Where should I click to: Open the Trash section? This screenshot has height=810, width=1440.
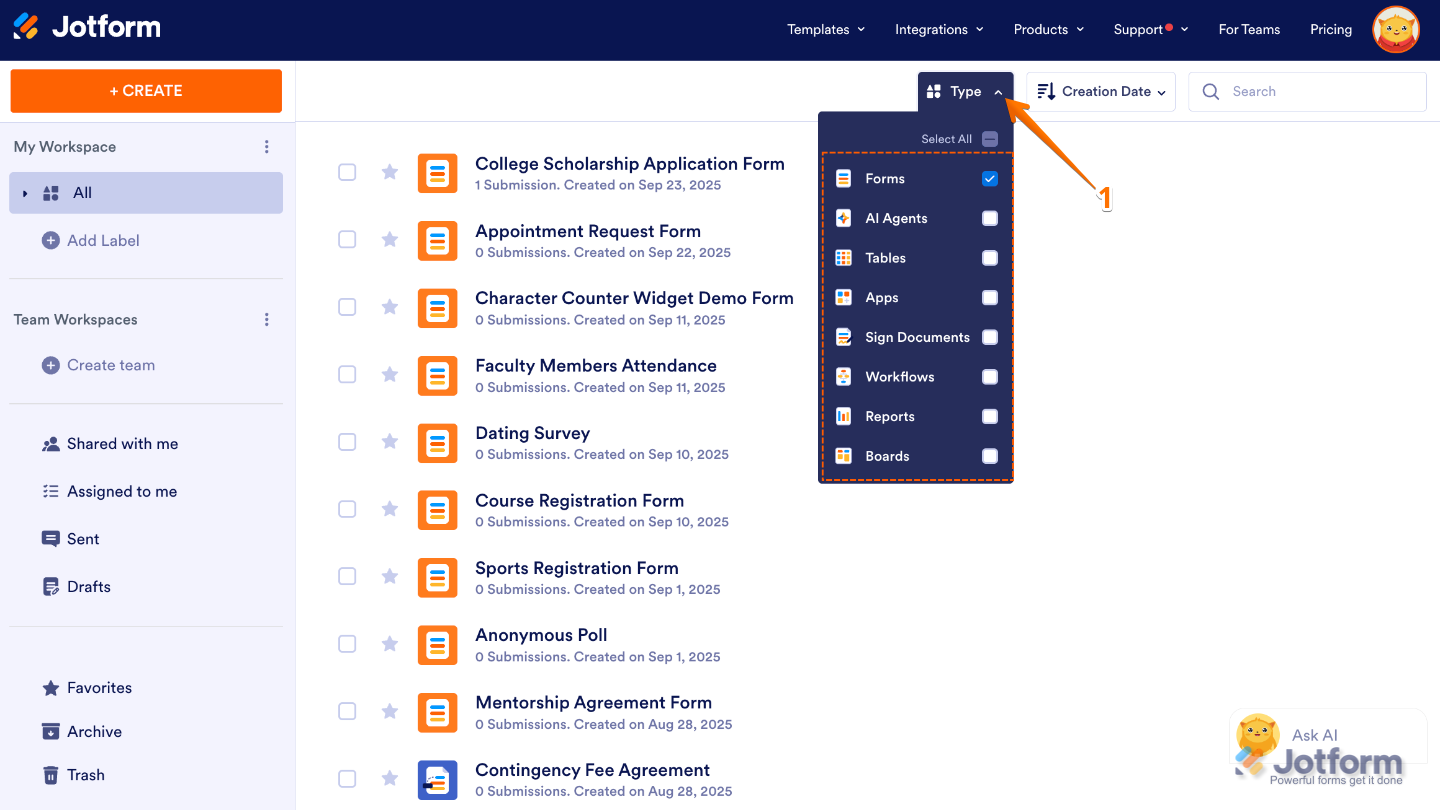click(87, 774)
